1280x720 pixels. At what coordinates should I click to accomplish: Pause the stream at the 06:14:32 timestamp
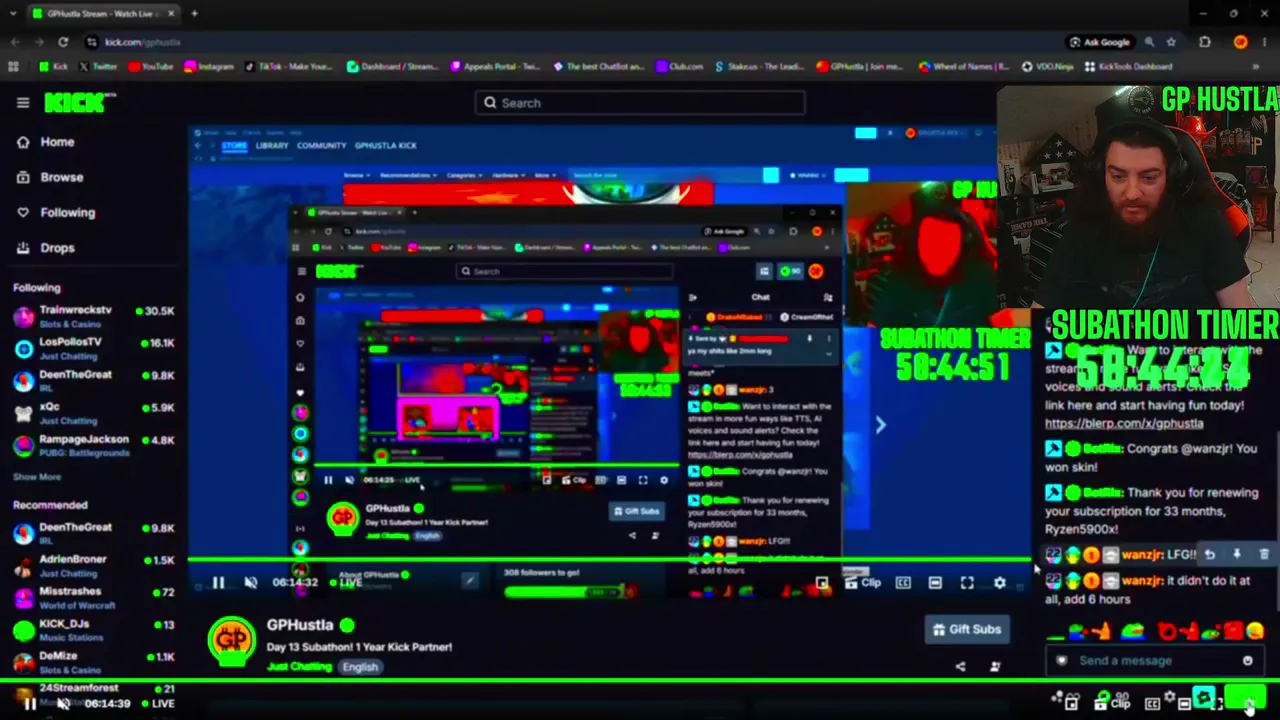[218, 583]
